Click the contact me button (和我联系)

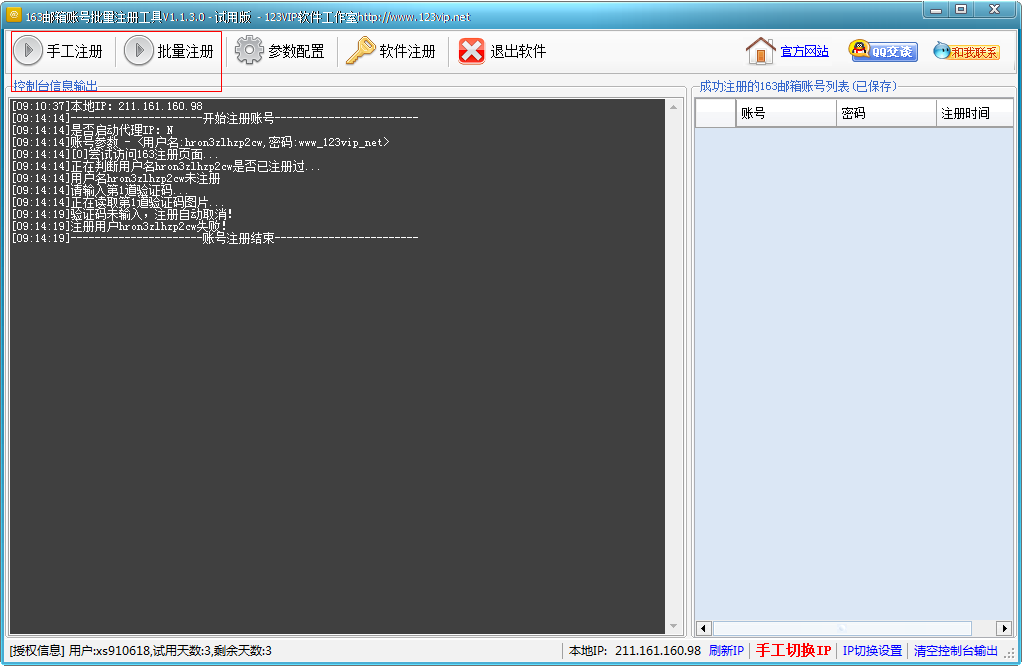point(966,51)
